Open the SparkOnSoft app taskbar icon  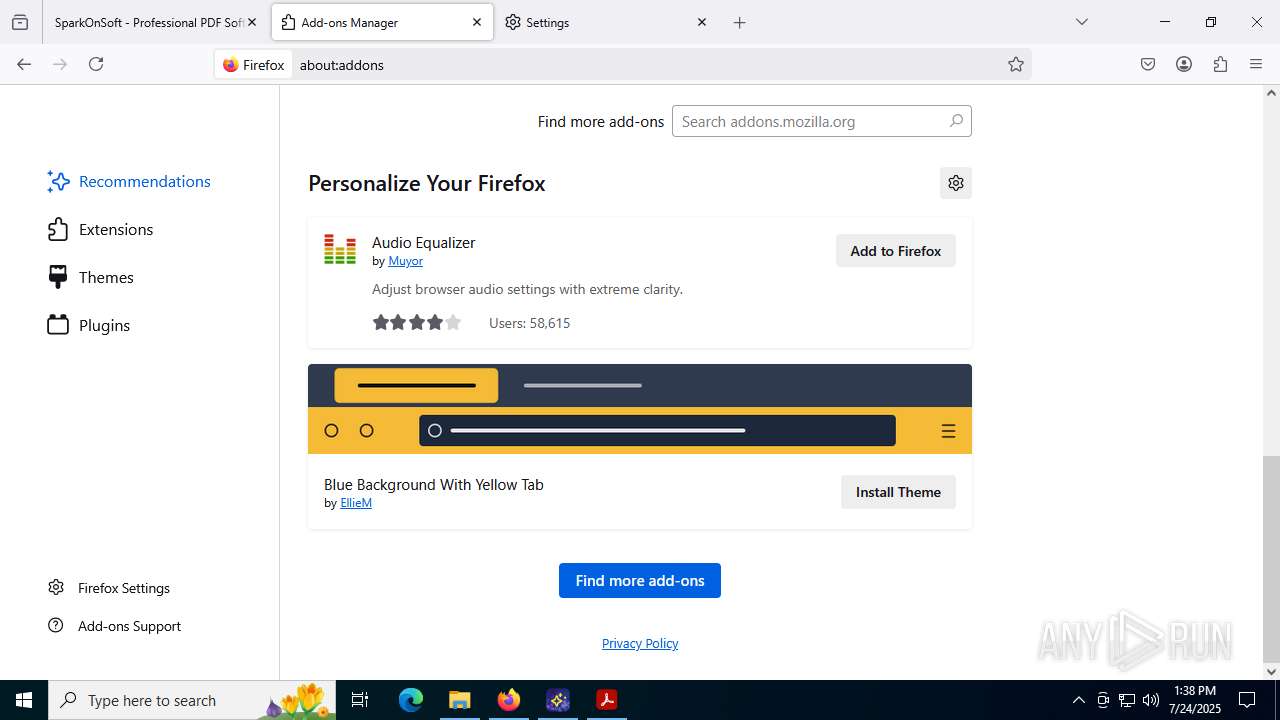[x=558, y=700]
